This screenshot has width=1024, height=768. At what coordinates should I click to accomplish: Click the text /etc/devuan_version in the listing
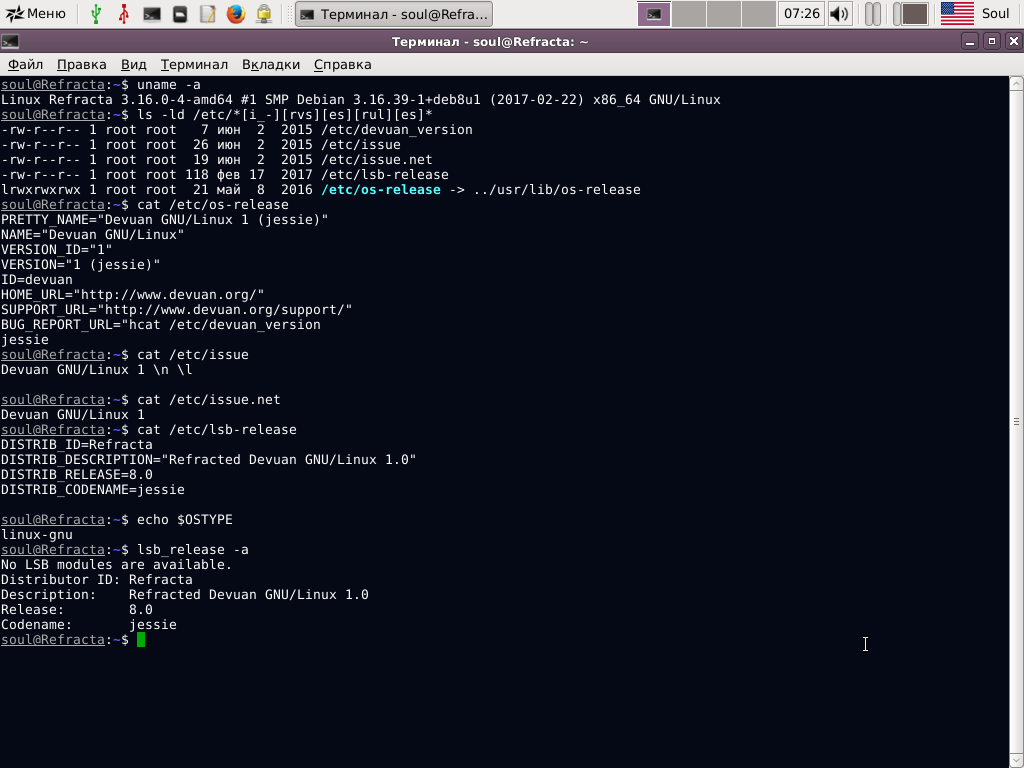[x=397, y=130]
